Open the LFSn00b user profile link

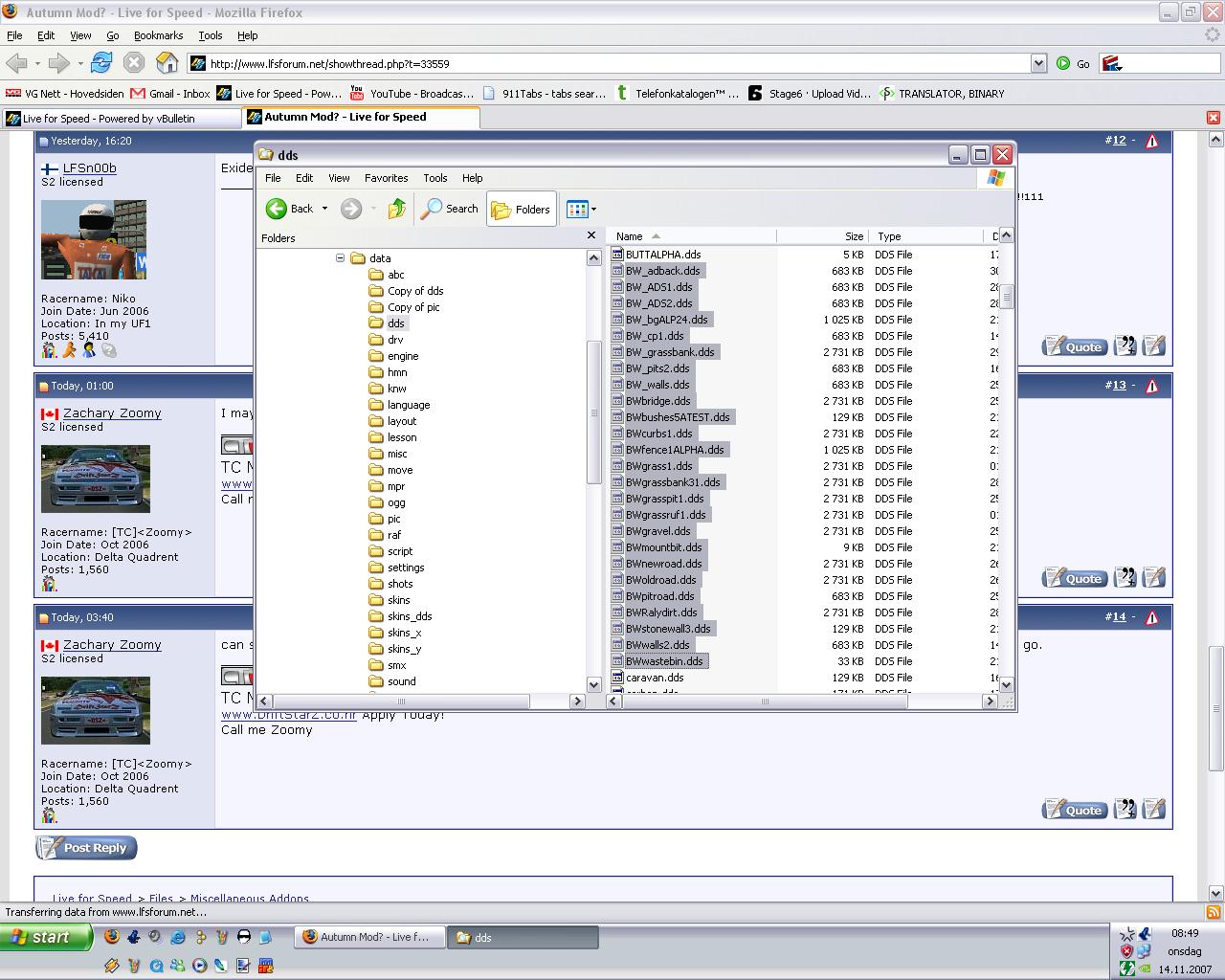point(90,168)
